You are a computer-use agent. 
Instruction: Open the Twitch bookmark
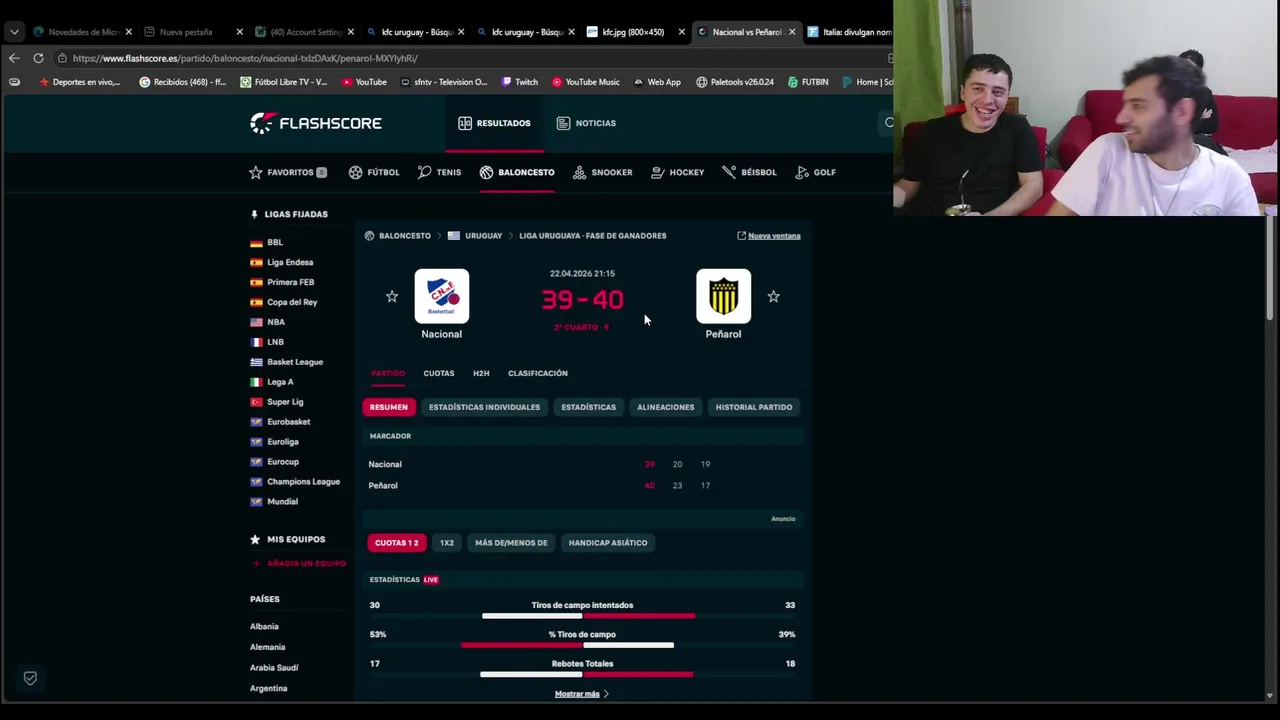tap(520, 82)
